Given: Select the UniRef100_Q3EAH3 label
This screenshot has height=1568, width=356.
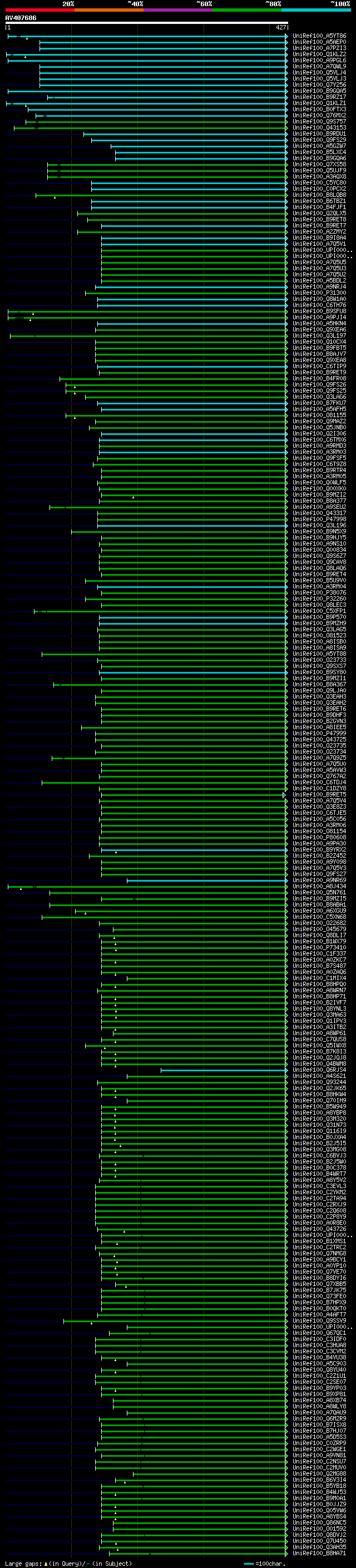Looking at the screenshot, I should pos(319,697).
